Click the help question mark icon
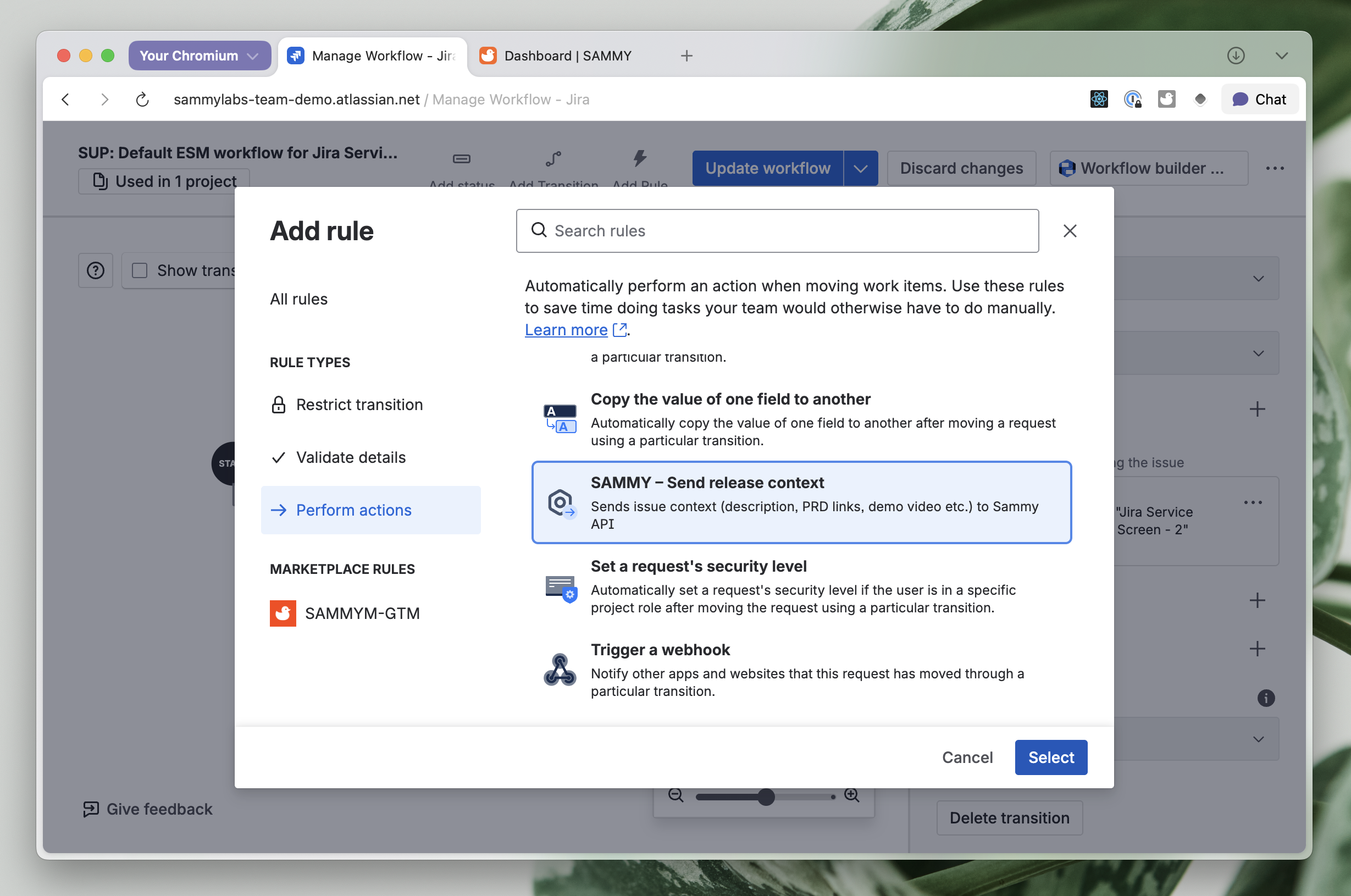 tap(96, 270)
